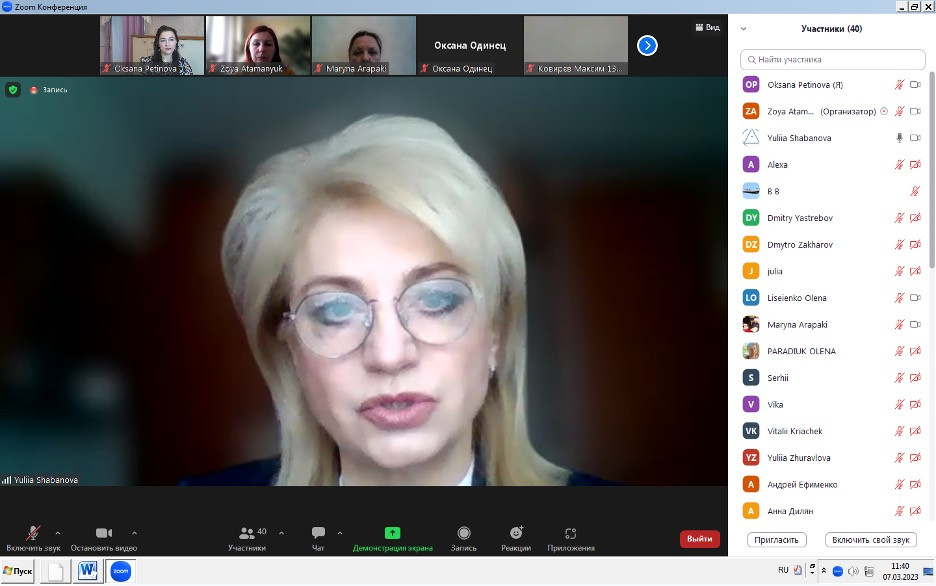Open video options arrow beside Остановить видео
This screenshot has width=936, height=586.
click(x=134, y=533)
